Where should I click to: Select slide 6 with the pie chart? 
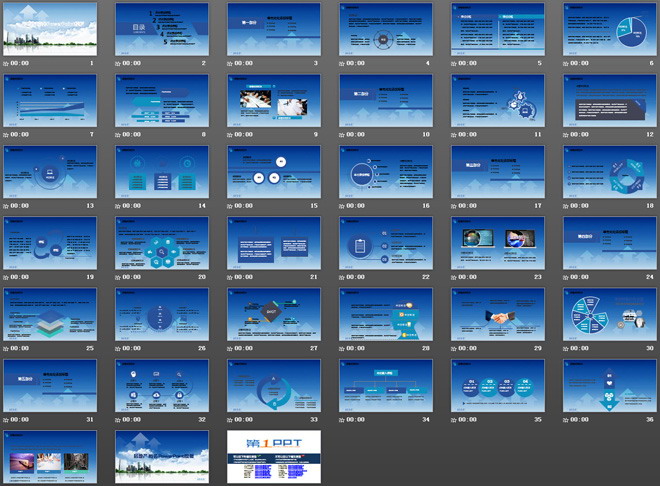[x=609, y=29]
